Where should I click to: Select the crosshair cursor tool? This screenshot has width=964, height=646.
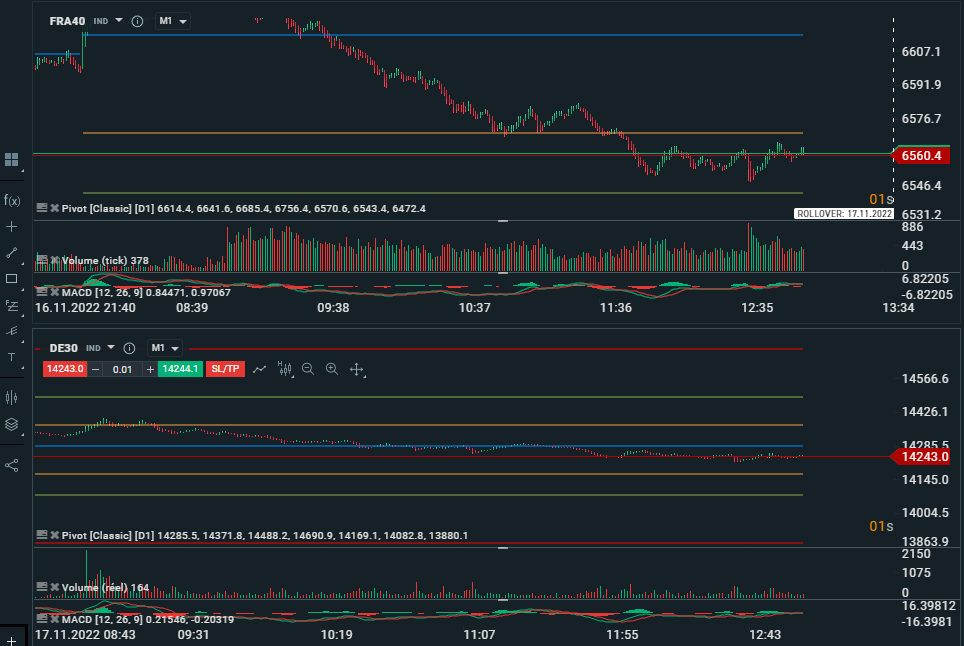12,227
